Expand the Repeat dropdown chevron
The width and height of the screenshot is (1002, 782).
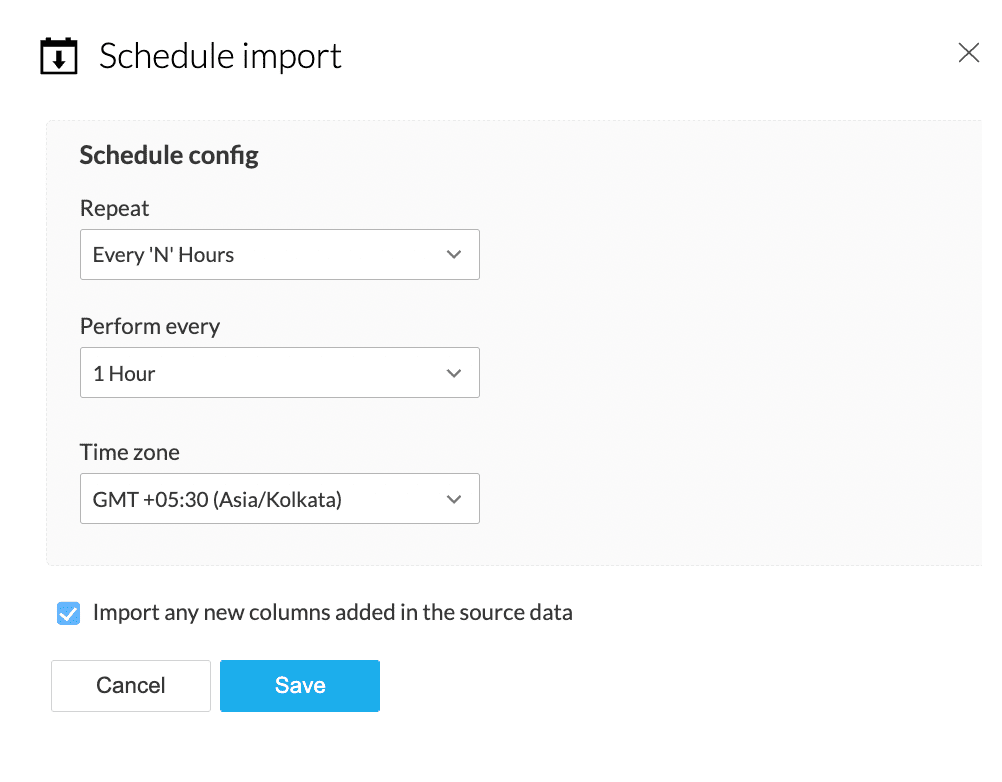point(454,255)
